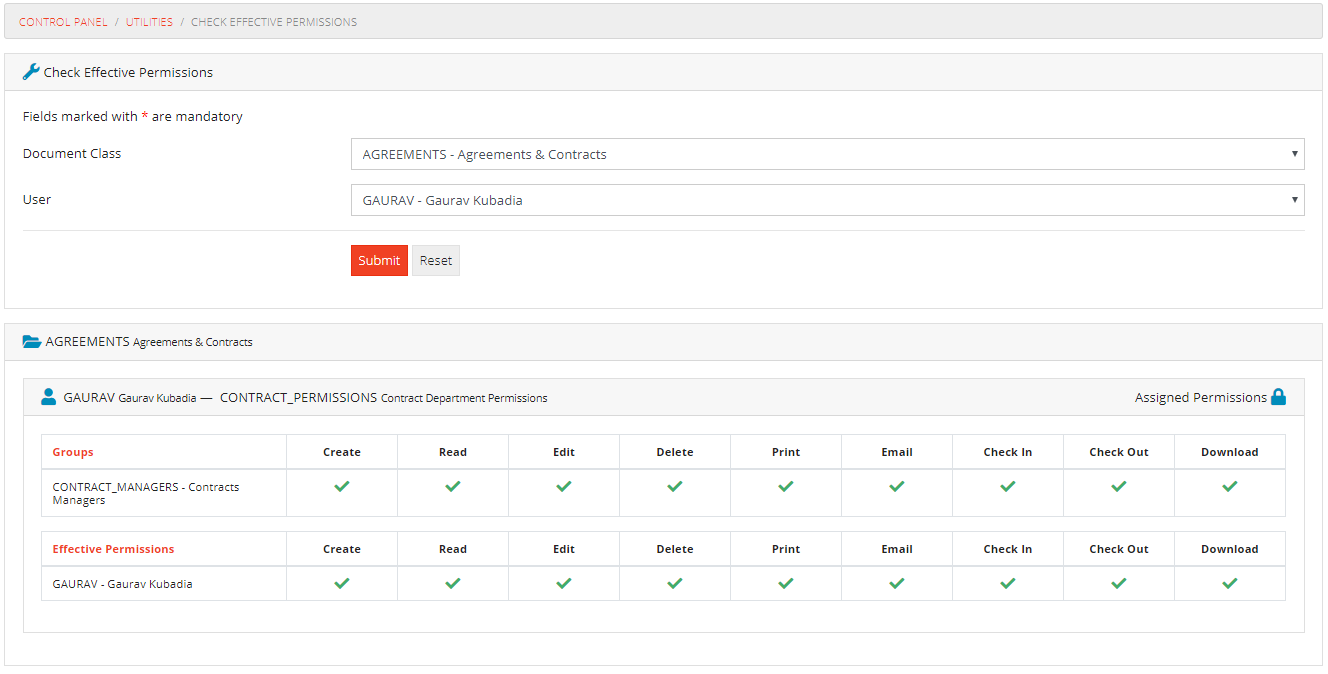Go to Control Panel breadcrumb
Screen dimensions: 1328x674
(63, 22)
